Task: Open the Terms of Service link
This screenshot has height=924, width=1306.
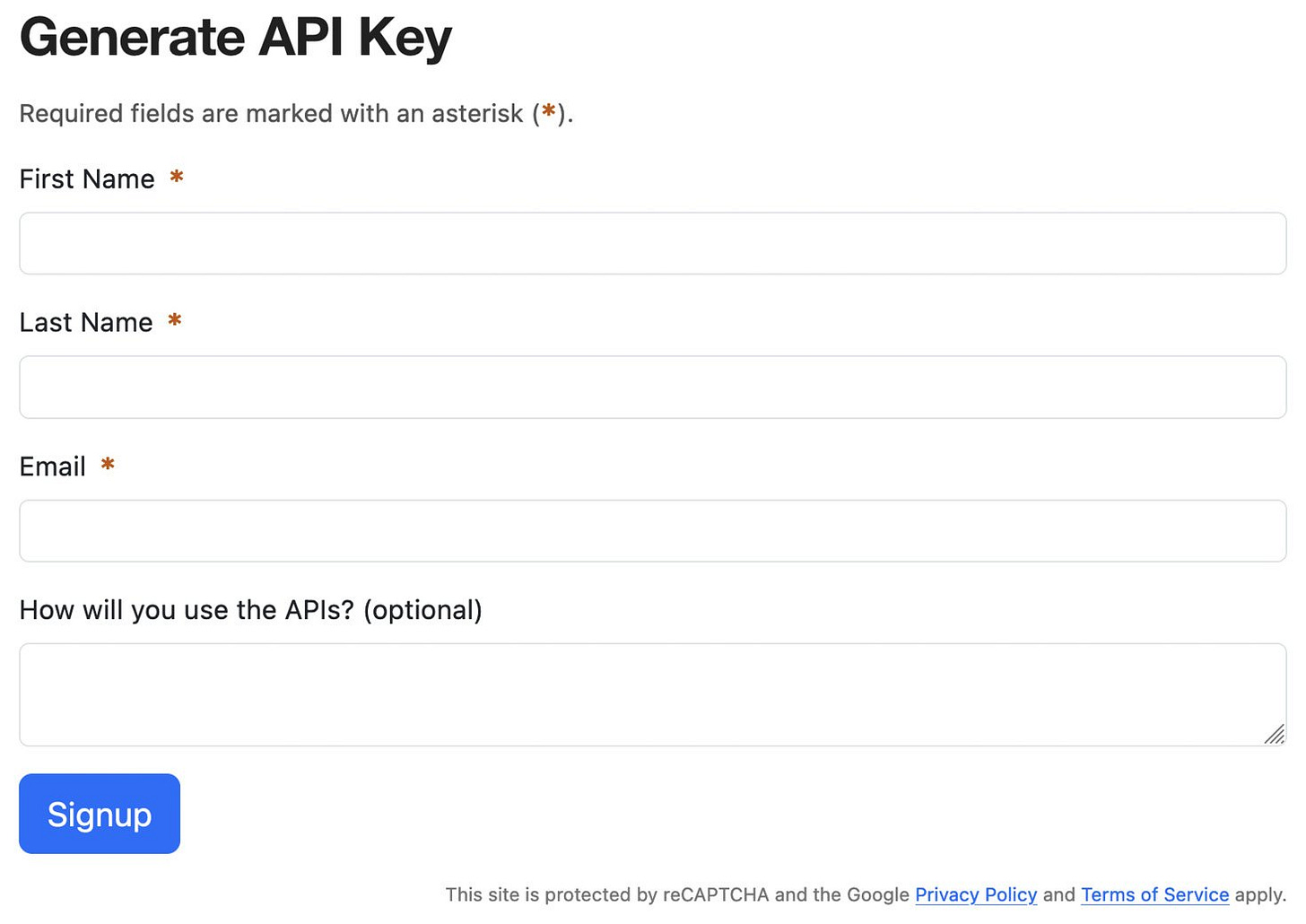Action: pyautogui.click(x=1154, y=894)
